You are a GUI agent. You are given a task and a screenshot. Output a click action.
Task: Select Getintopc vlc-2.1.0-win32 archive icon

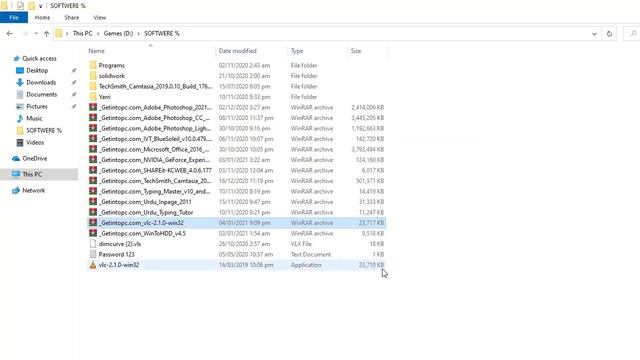tap(93, 223)
